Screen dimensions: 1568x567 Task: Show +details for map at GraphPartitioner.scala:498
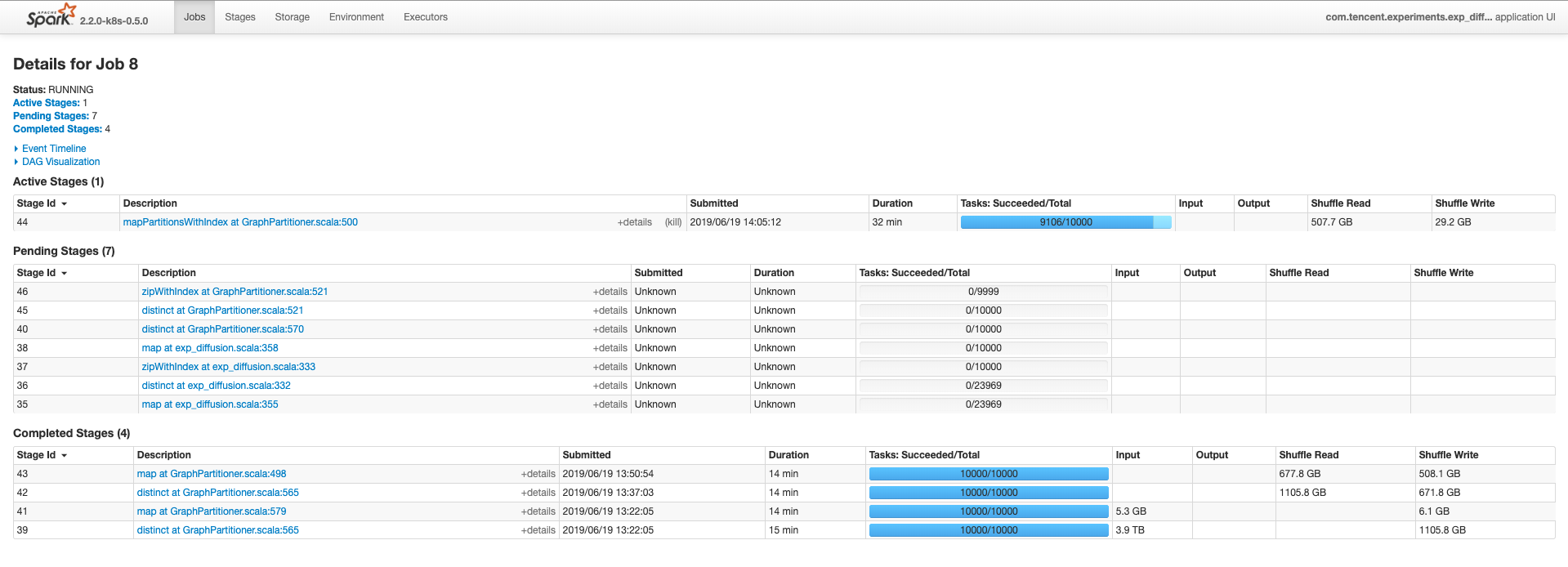(538, 474)
